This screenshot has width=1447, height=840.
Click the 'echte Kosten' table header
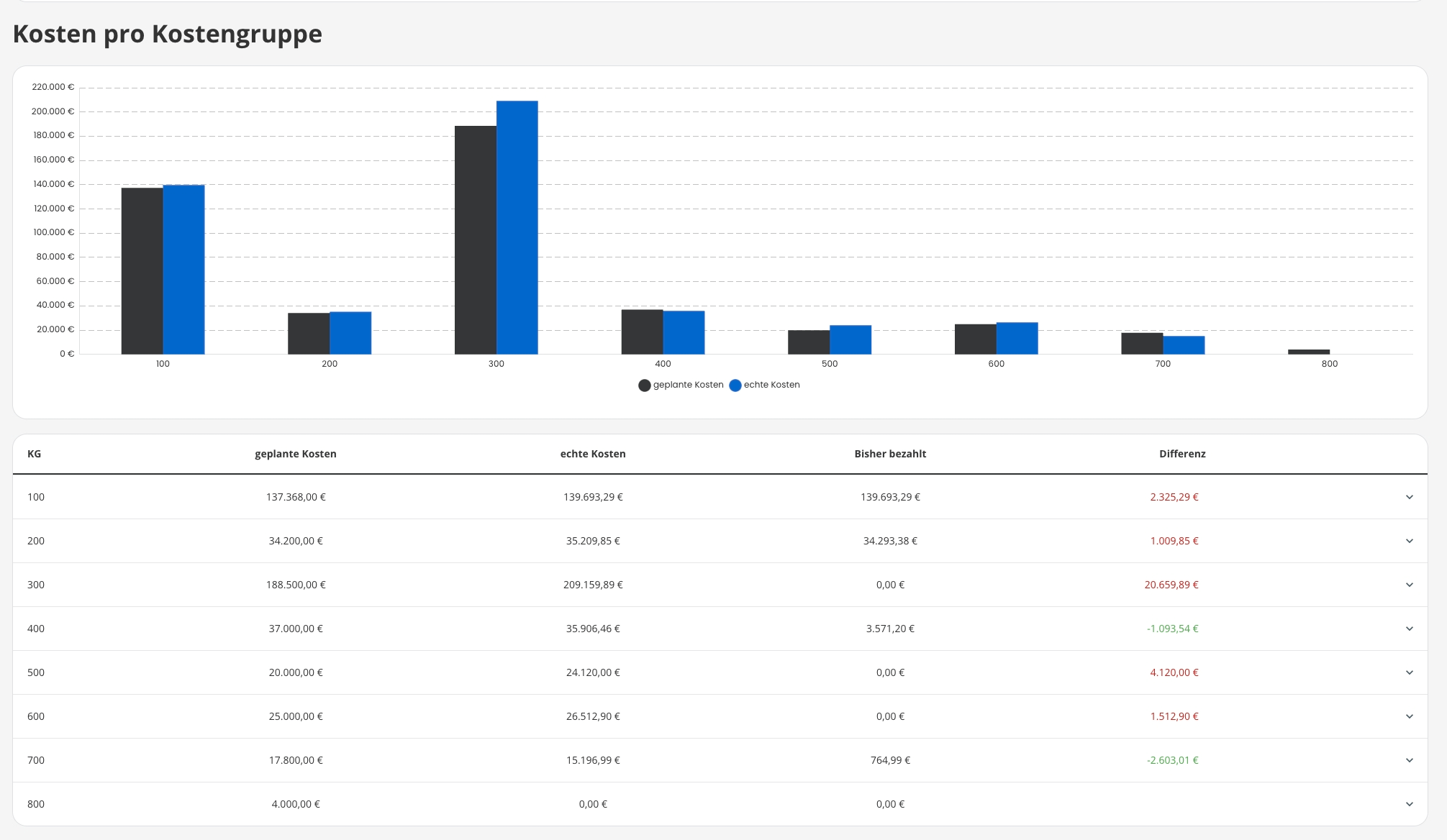593,454
